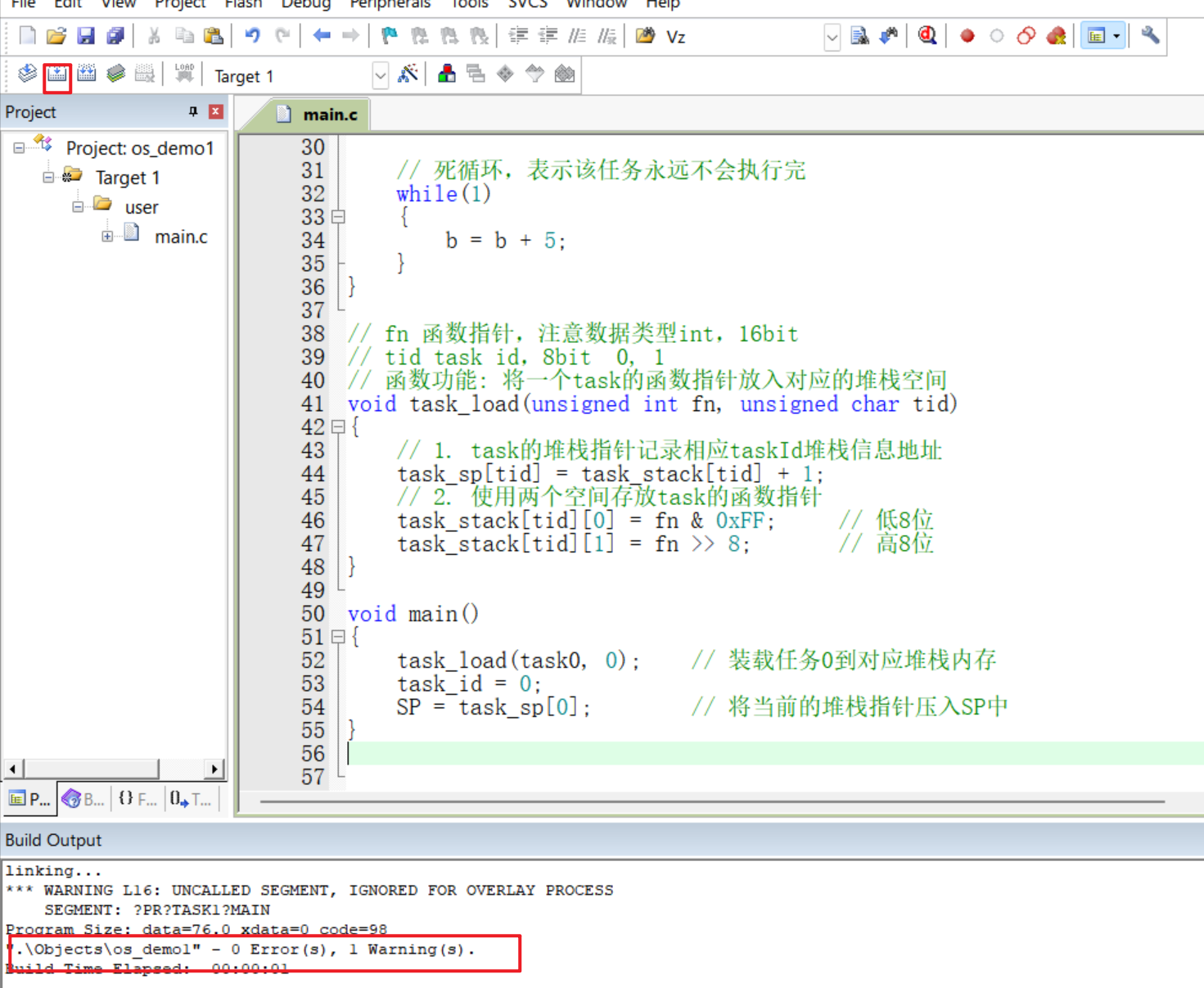Click the Kill all breakpoints icon
Viewport: 1204px width, 988px height.
click(1057, 36)
